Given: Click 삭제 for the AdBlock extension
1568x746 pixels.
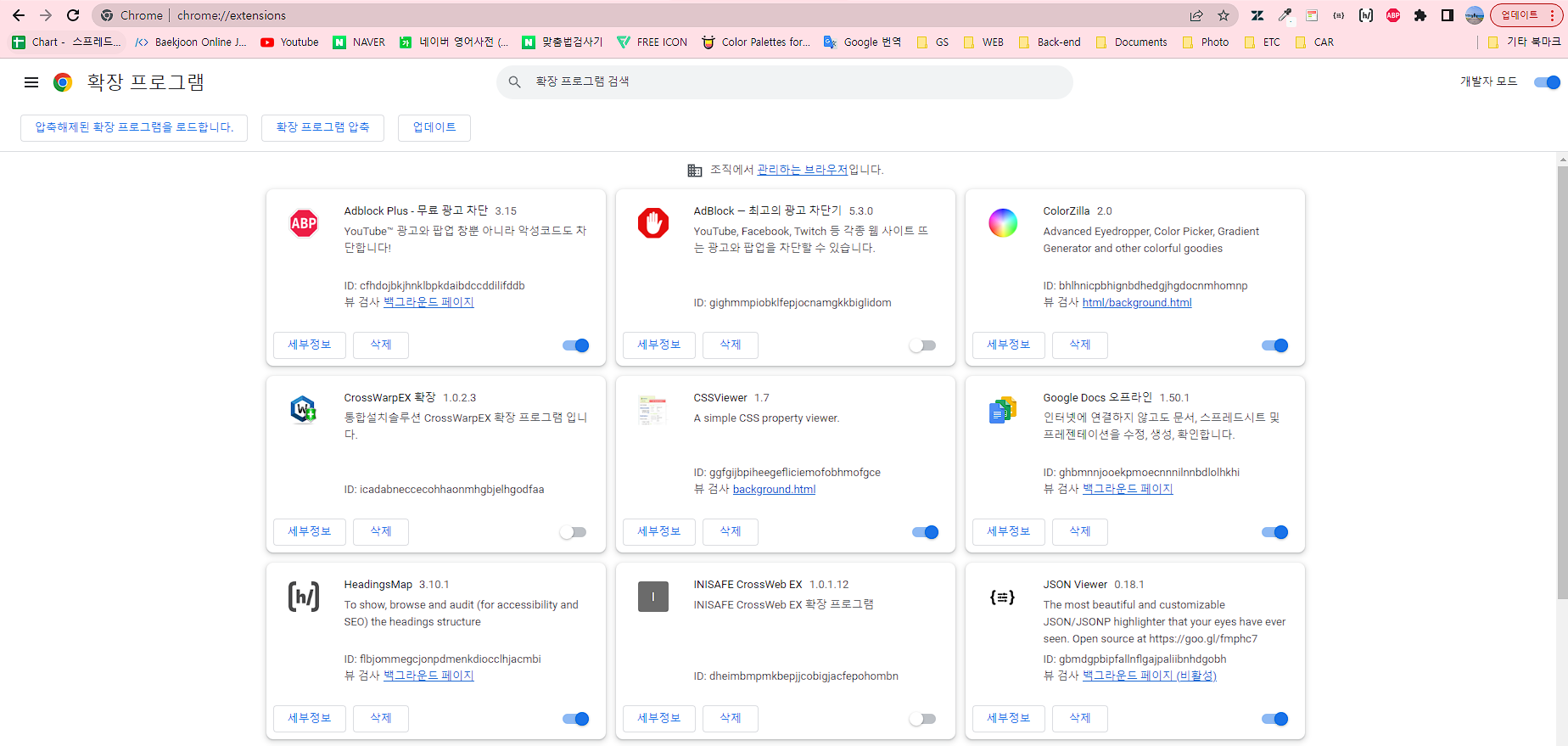Looking at the screenshot, I should click(731, 345).
